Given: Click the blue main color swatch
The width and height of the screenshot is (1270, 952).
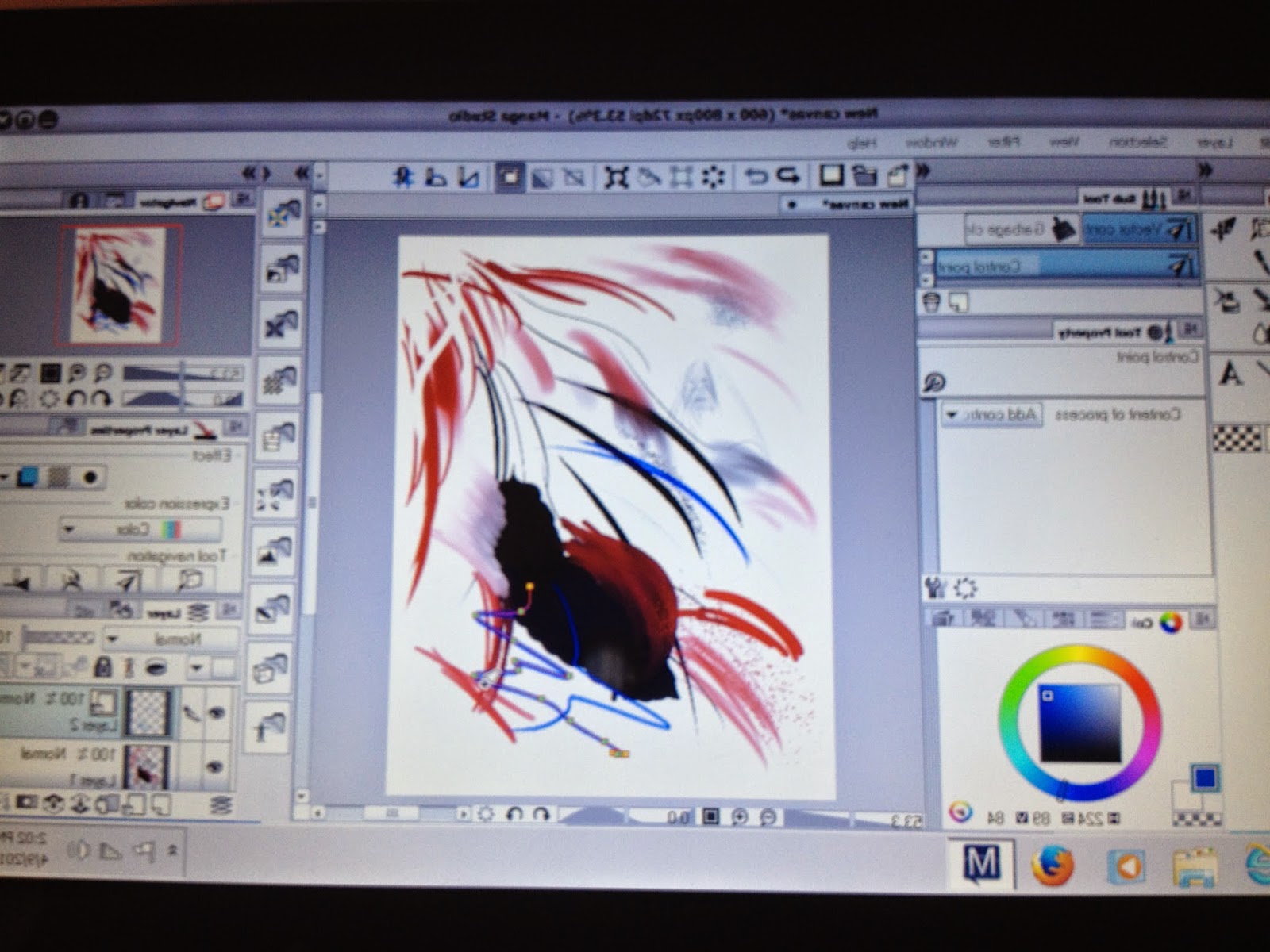Looking at the screenshot, I should [1204, 777].
